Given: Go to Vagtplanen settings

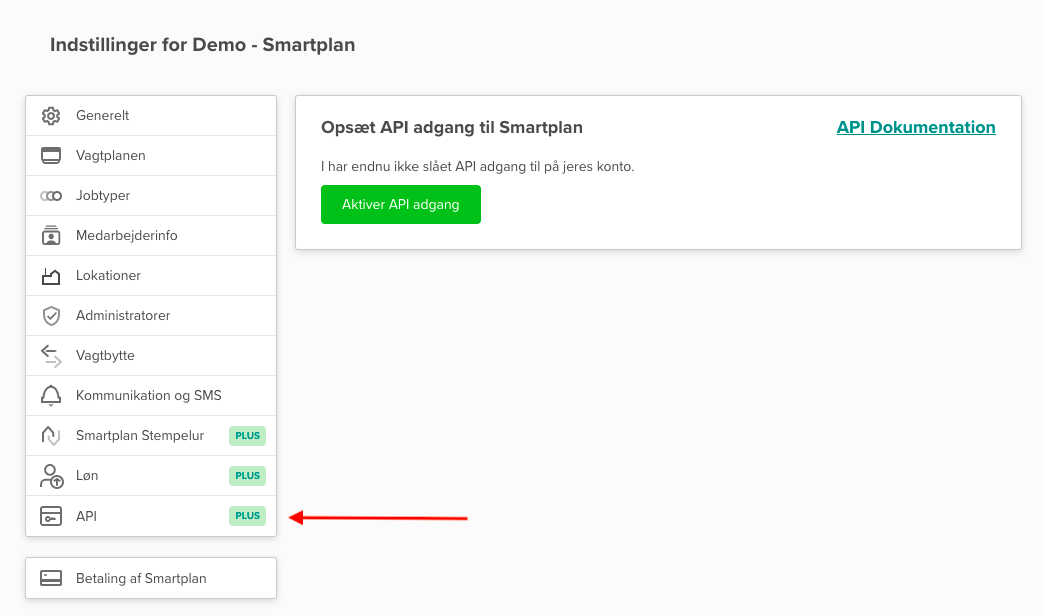Looking at the screenshot, I should click(x=111, y=156).
